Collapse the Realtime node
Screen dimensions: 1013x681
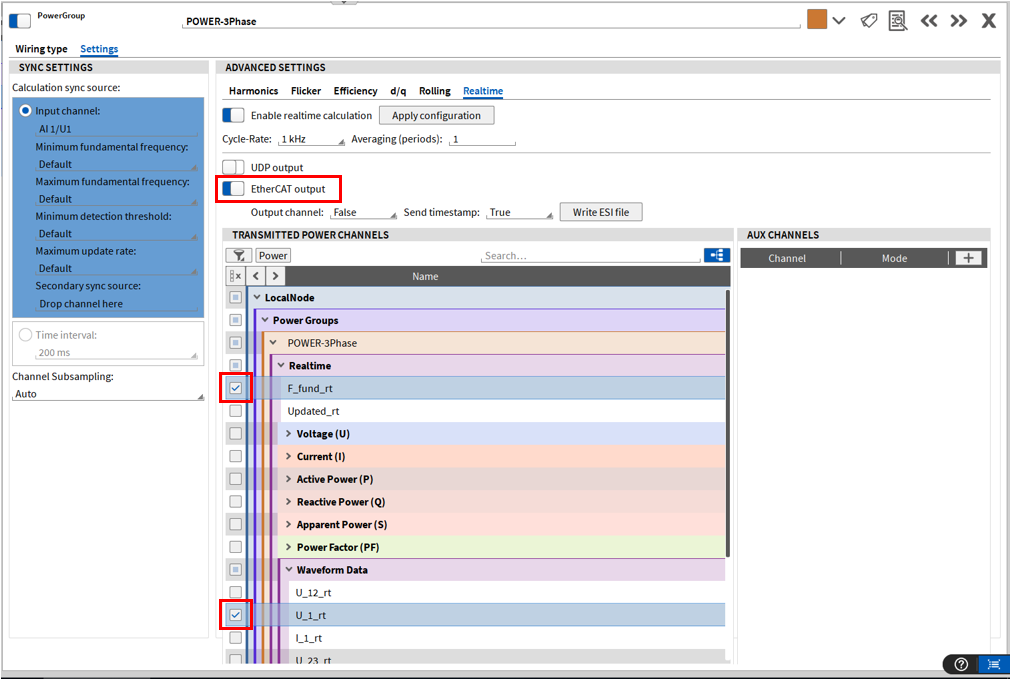[x=281, y=365]
